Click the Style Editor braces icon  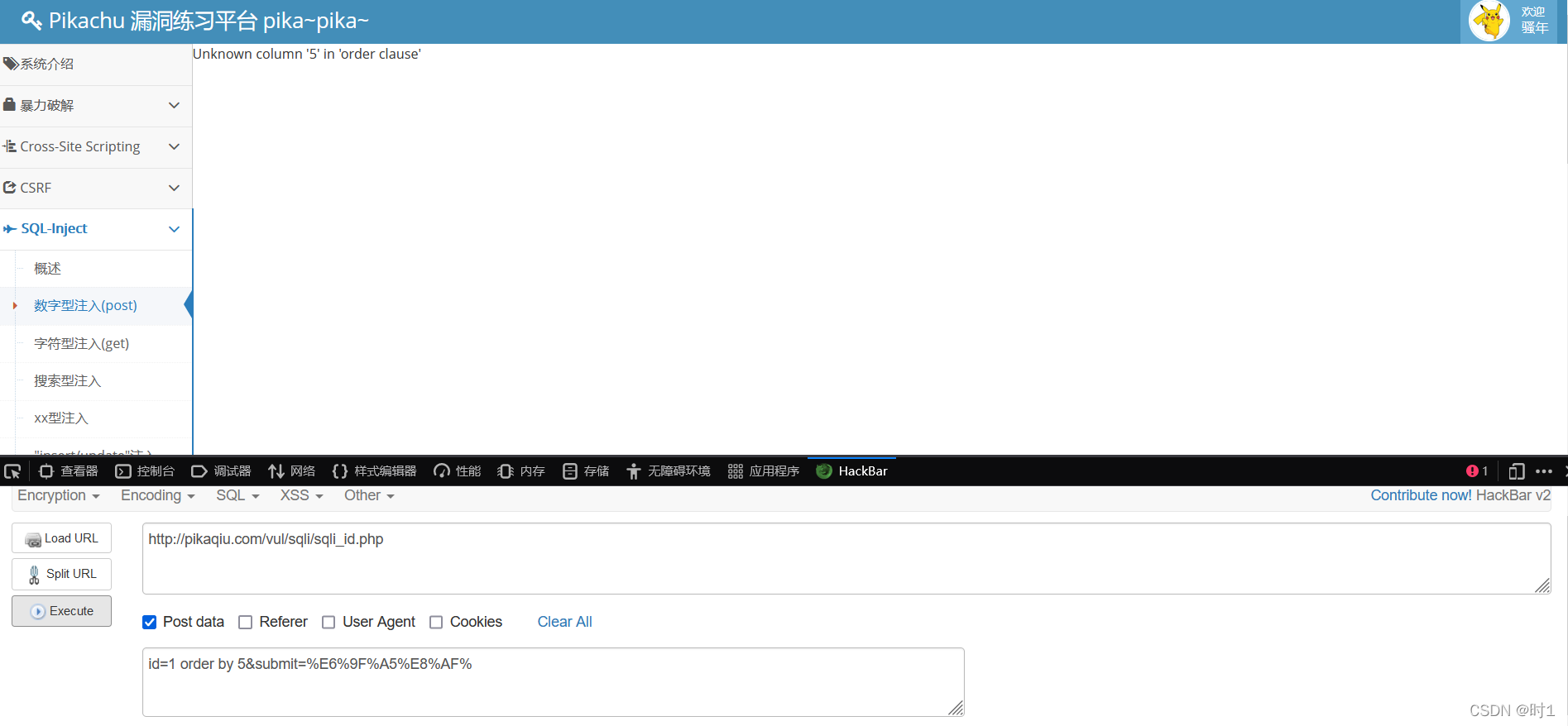340,471
